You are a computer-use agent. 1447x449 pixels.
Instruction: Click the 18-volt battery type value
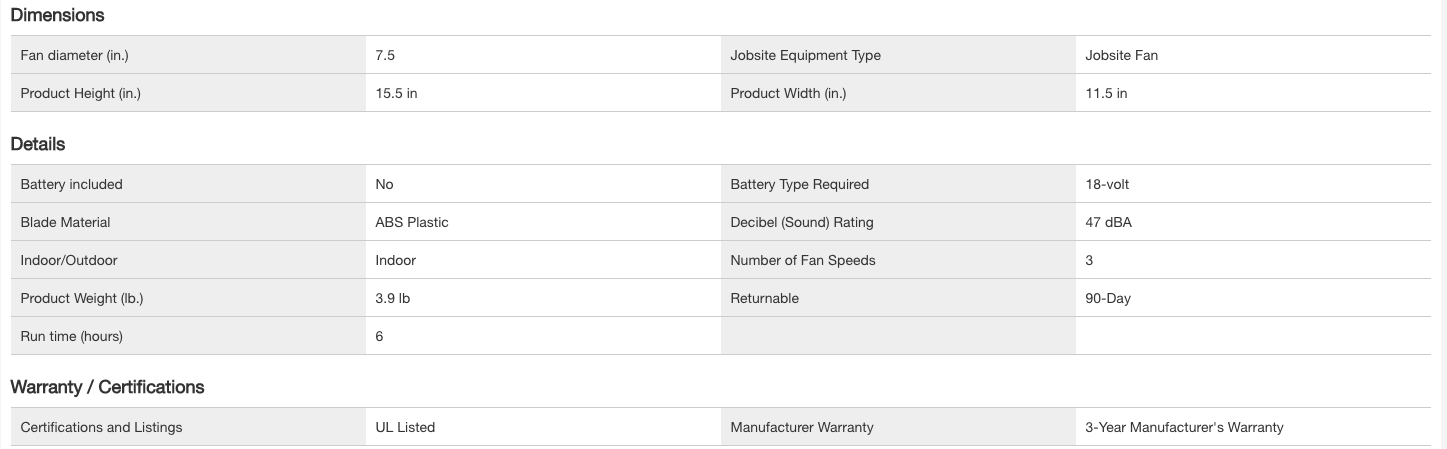[x=1107, y=185]
